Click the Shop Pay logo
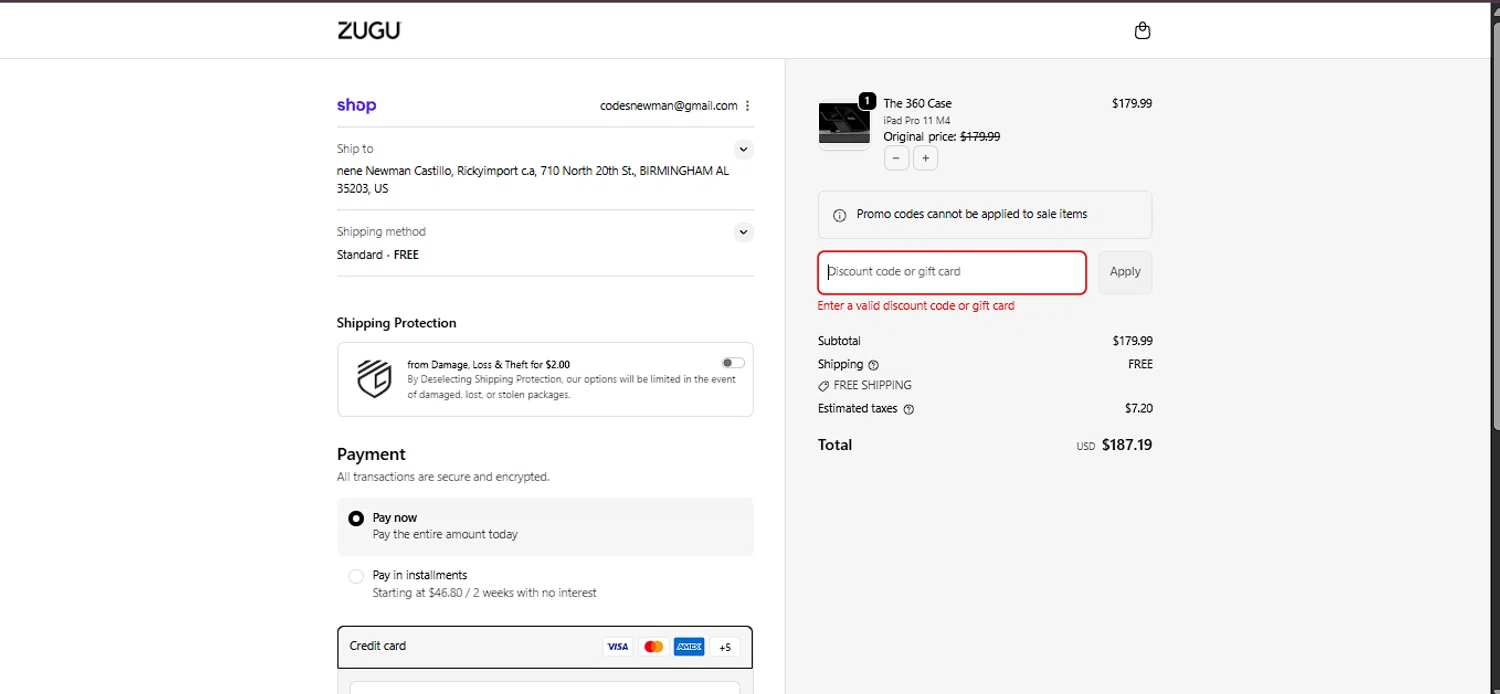 [x=356, y=105]
